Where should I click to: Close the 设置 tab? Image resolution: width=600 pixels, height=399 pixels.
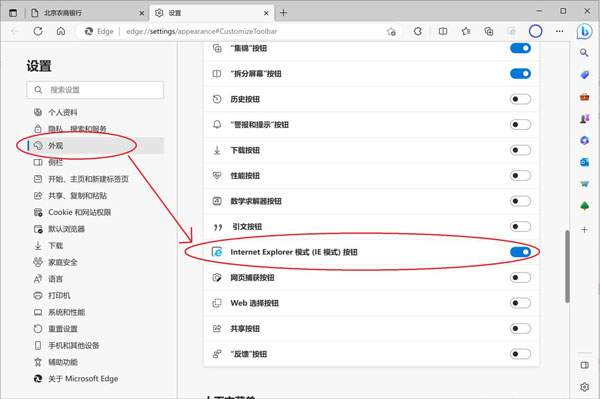266,13
